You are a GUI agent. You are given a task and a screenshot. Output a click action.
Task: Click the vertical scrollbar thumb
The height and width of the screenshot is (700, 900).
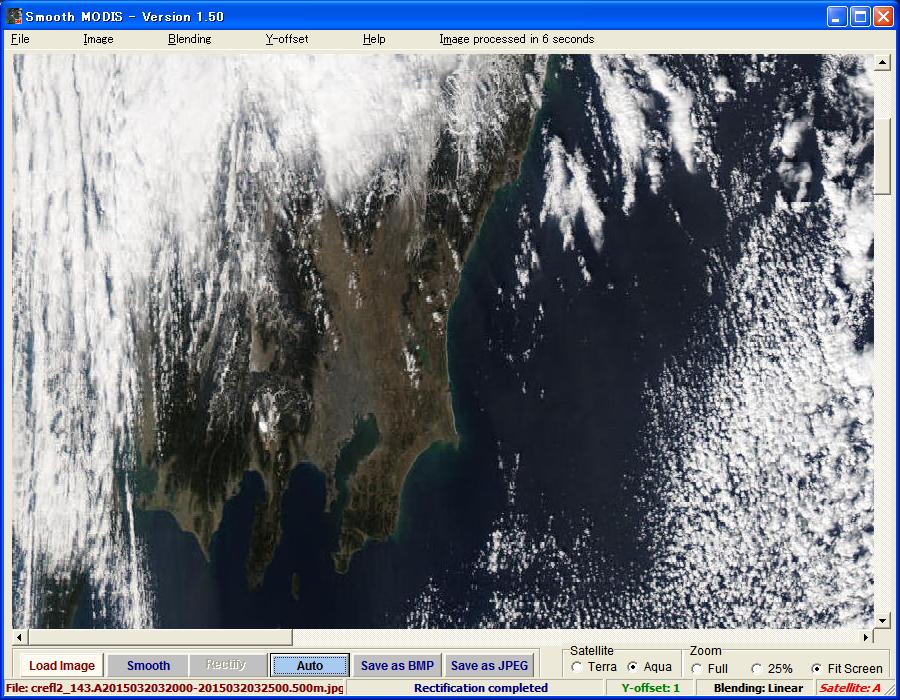882,157
